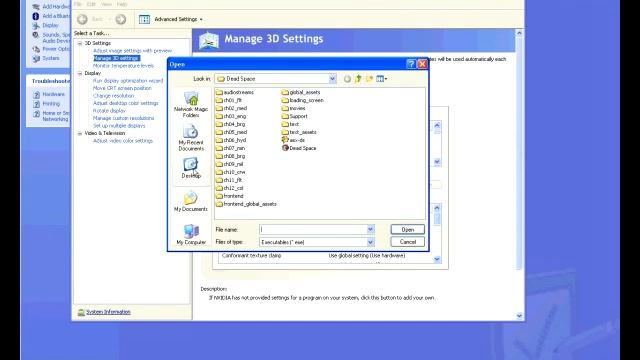Select the ch10_crw folder
The image size is (640, 360).
pyautogui.click(x=231, y=172)
